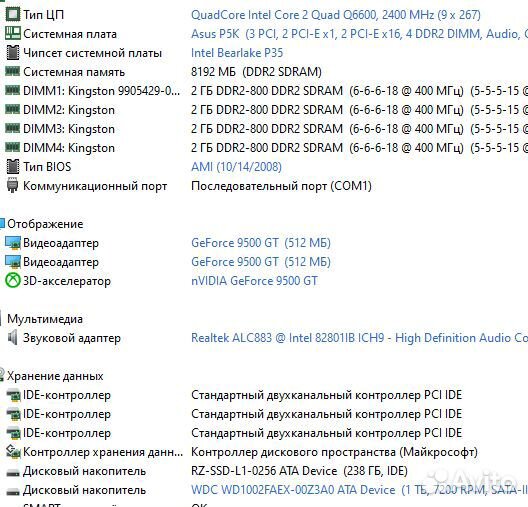528x507 pixels.
Task: Open the Realtek ALC883 audio adapter link
Action: click(359, 338)
